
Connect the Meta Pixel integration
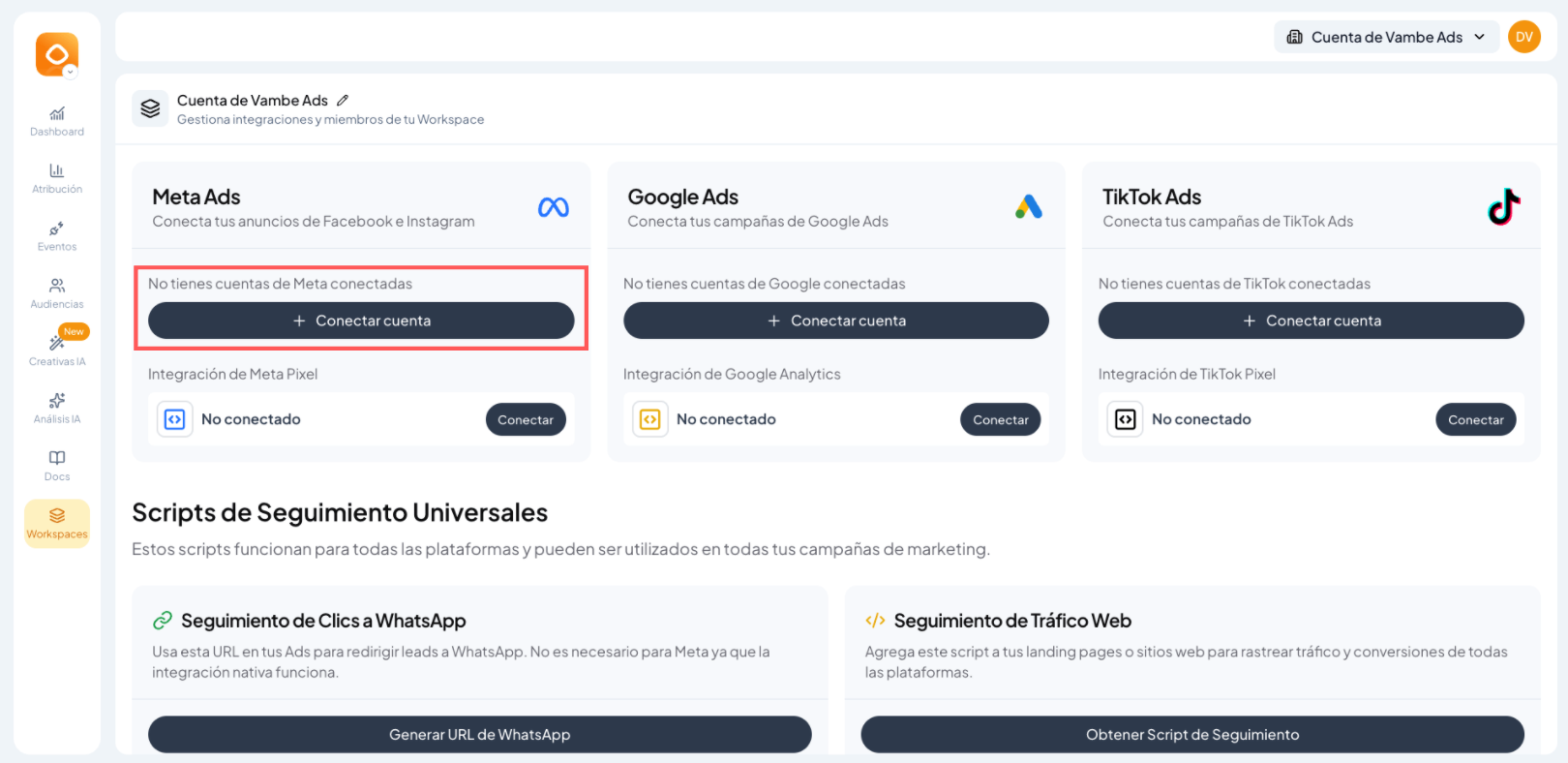(x=525, y=420)
